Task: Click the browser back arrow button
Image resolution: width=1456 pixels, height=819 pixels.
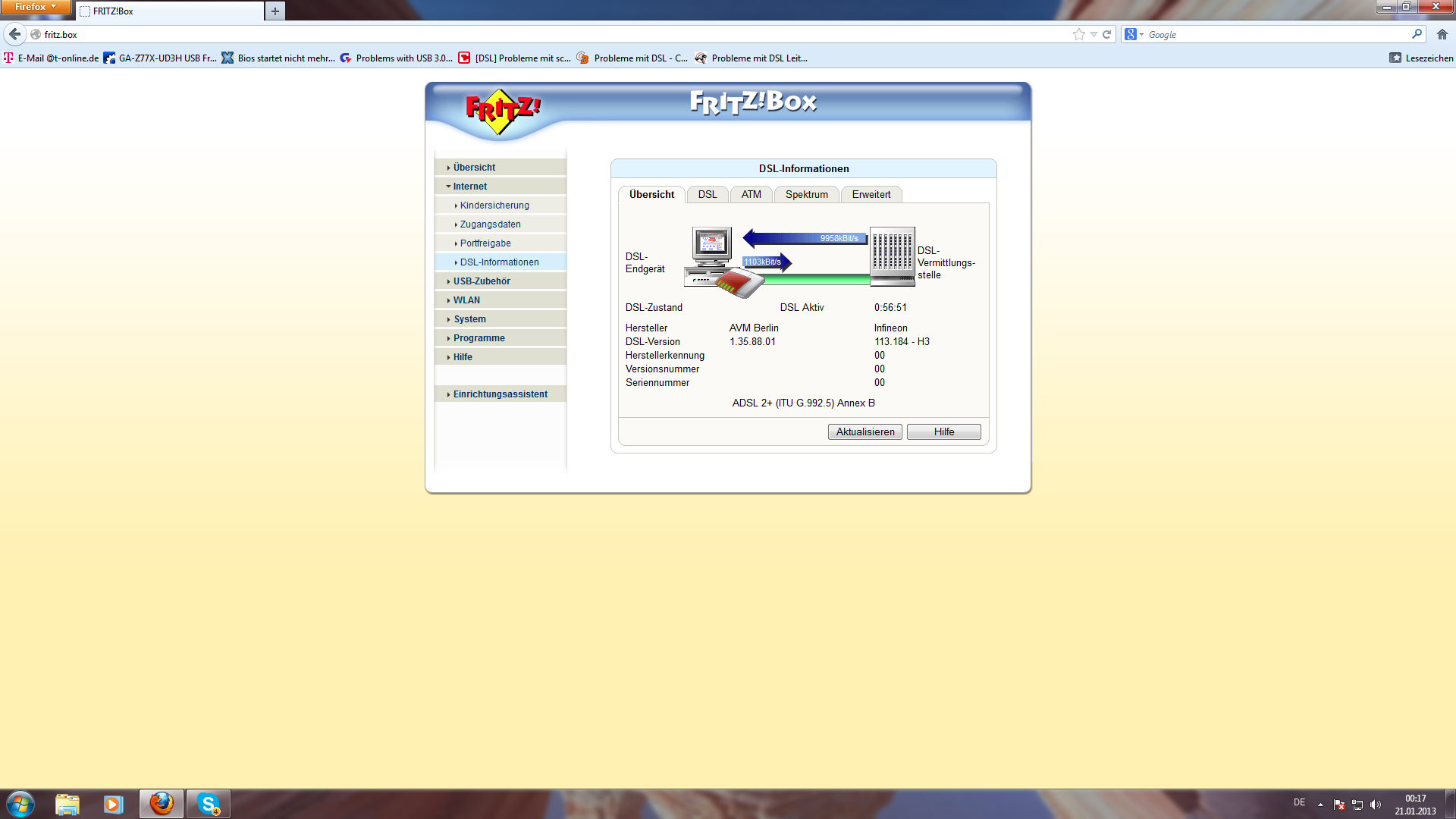Action: (x=15, y=34)
